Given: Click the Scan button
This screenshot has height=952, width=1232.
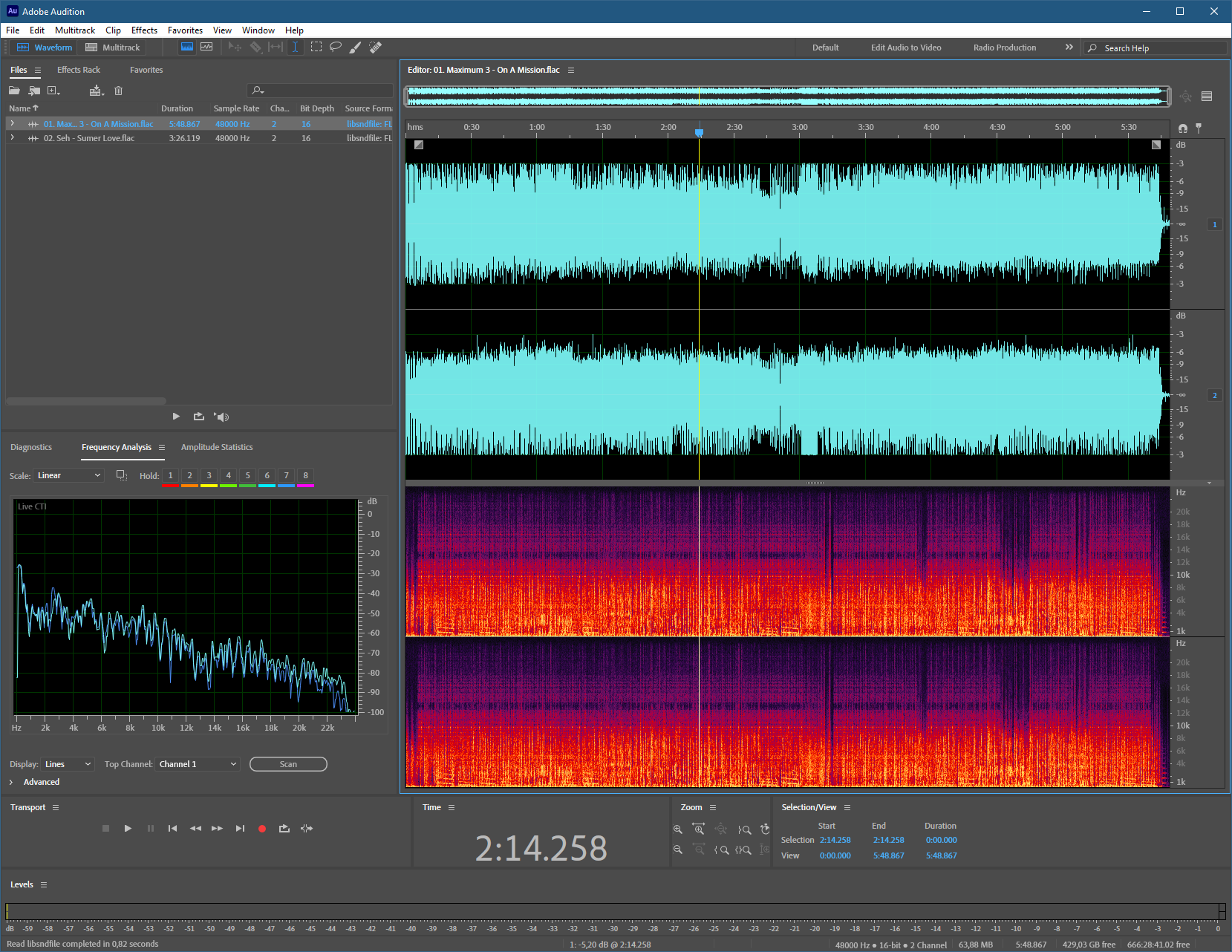Looking at the screenshot, I should pyautogui.click(x=288, y=764).
